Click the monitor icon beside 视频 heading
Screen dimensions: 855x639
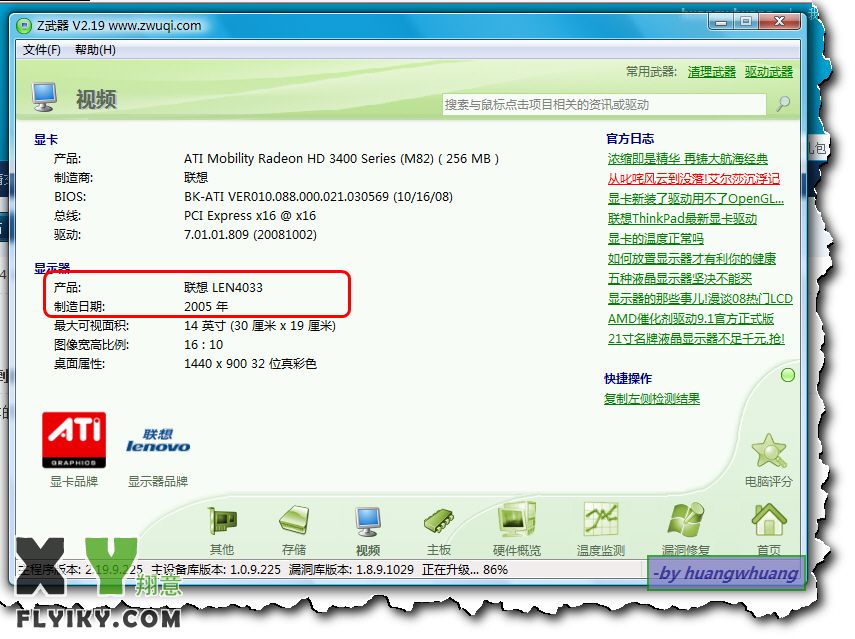44,97
